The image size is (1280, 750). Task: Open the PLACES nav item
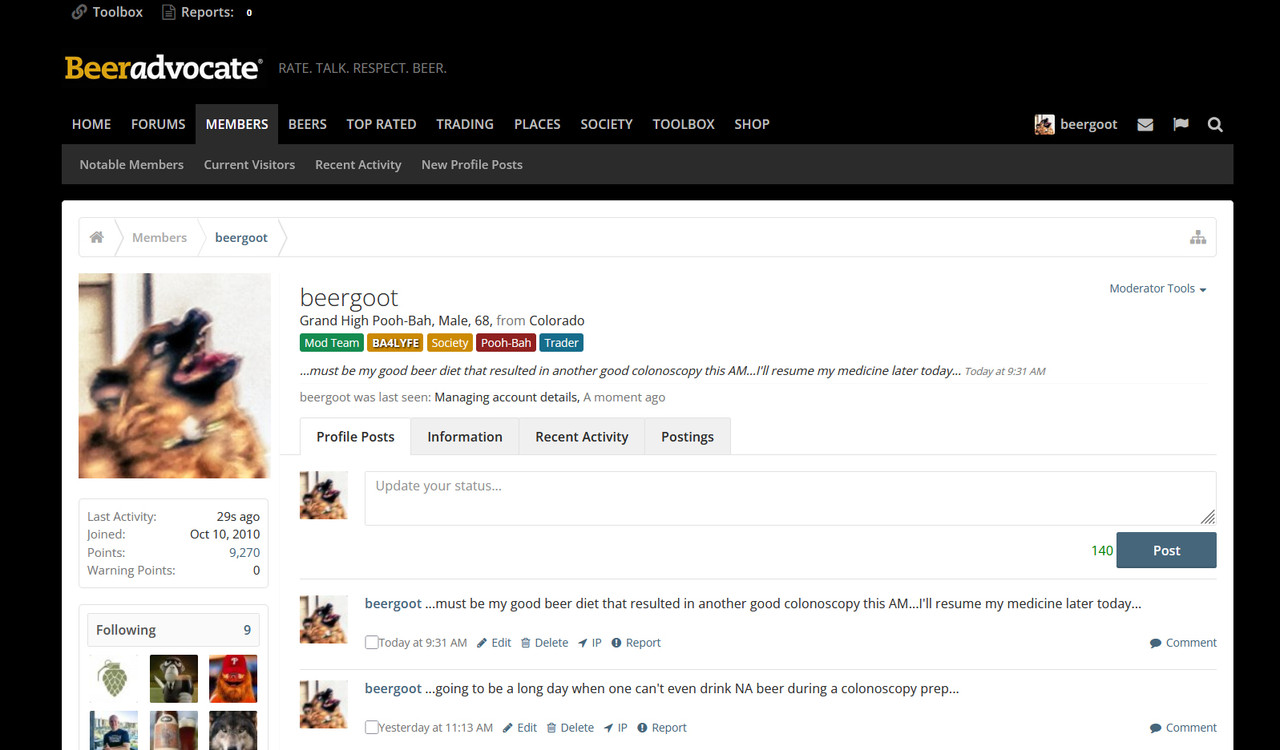pyautogui.click(x=537, y=124)
